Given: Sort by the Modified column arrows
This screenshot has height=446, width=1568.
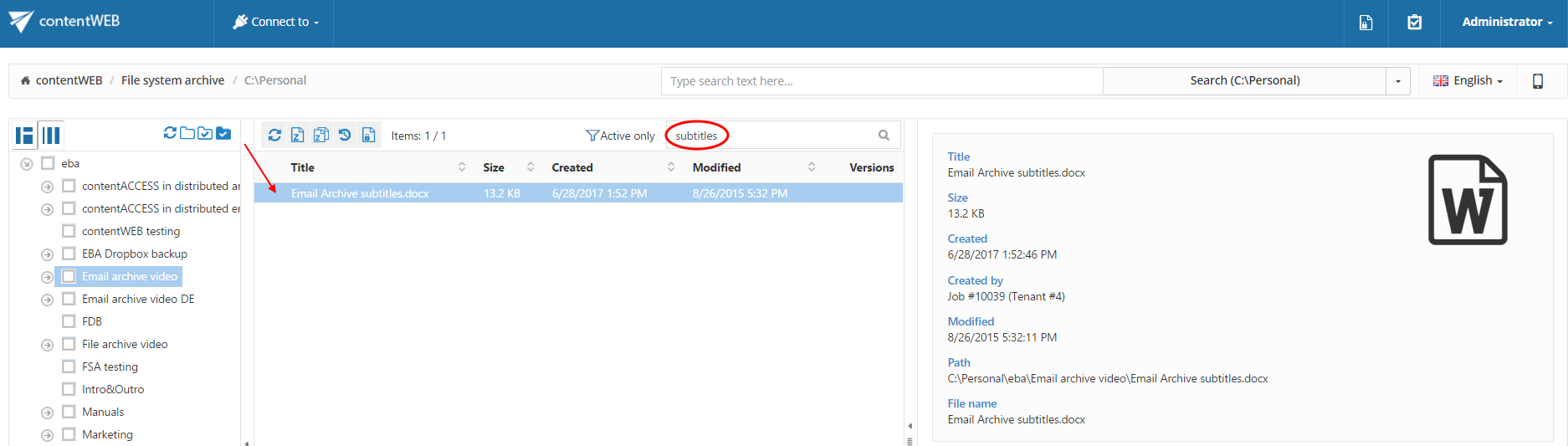Looking at the screenshot, I should [812, 167].
